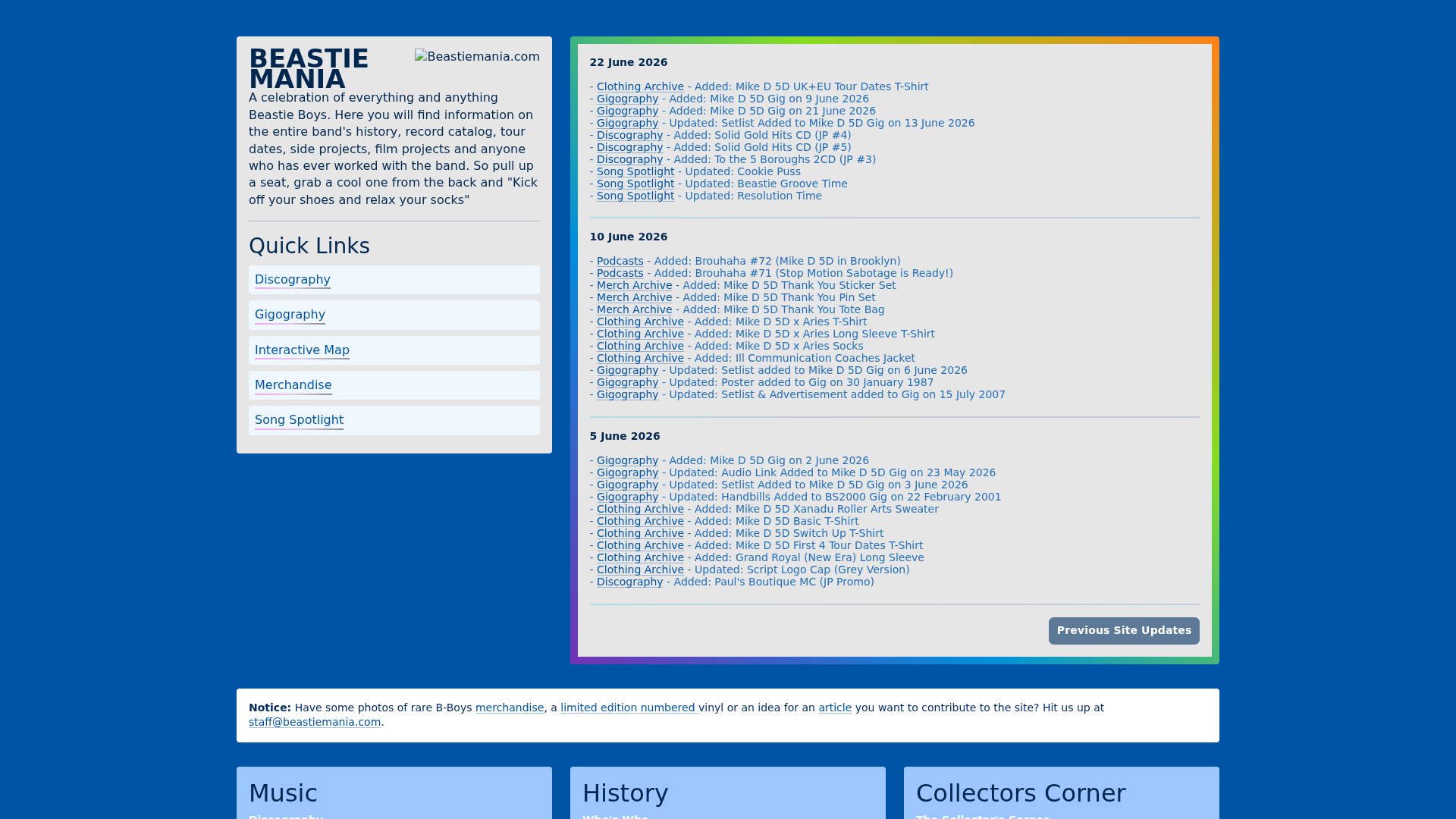Open Podcasts link for Brouhaha #71

tap(620, 274)
